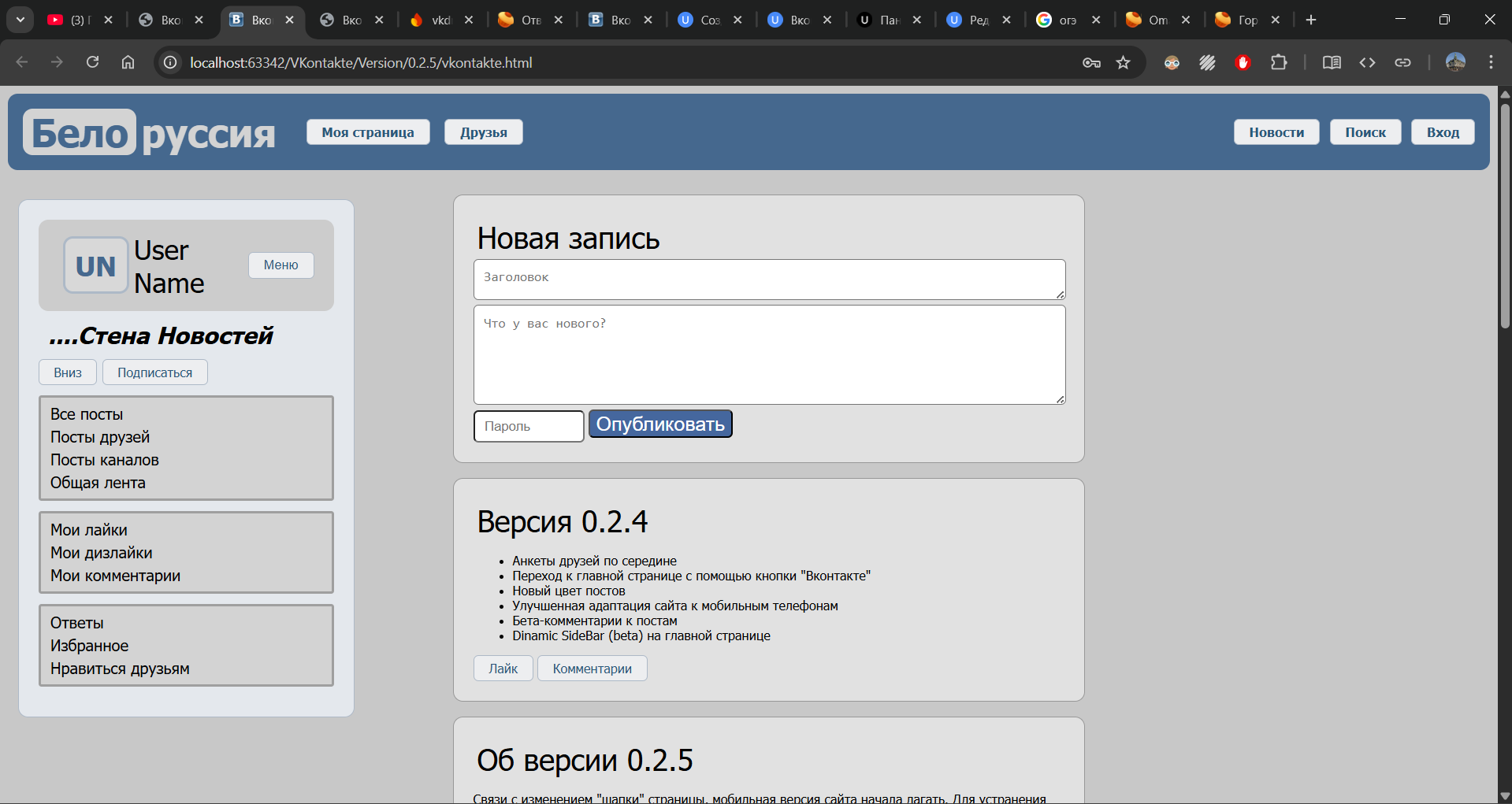The image size is (1512, 804).
Task: Select Посты каналов in the sidebar
Action: click(105, 460)
